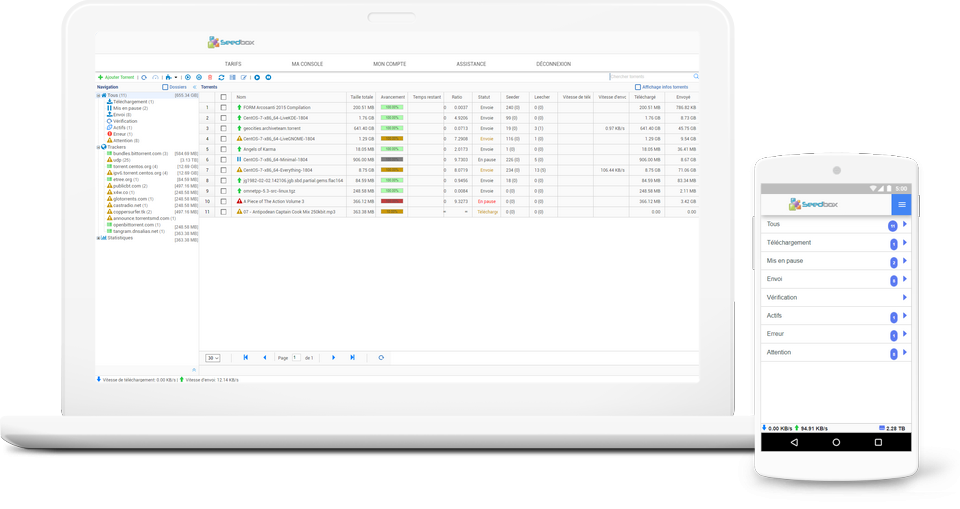Click the Chercher torrents search field
The height and width of the screenshot is (509, 960).
pyautogui.click(x=651, y=77)
